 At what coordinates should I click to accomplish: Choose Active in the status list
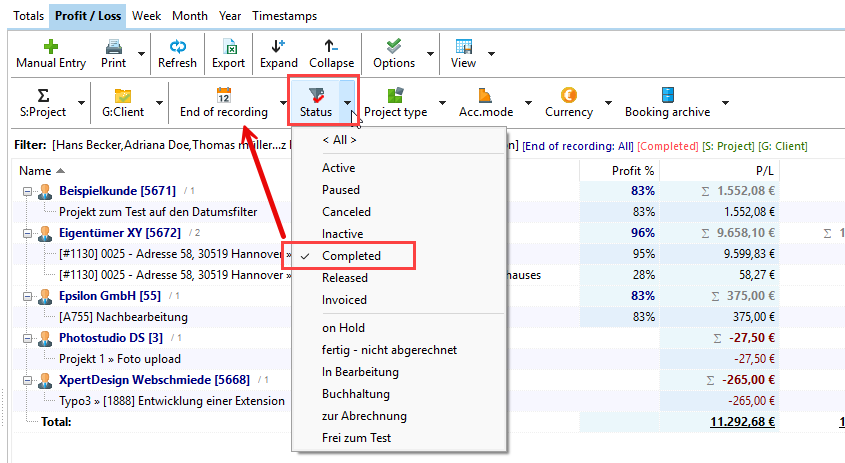[x=338, y=168]
